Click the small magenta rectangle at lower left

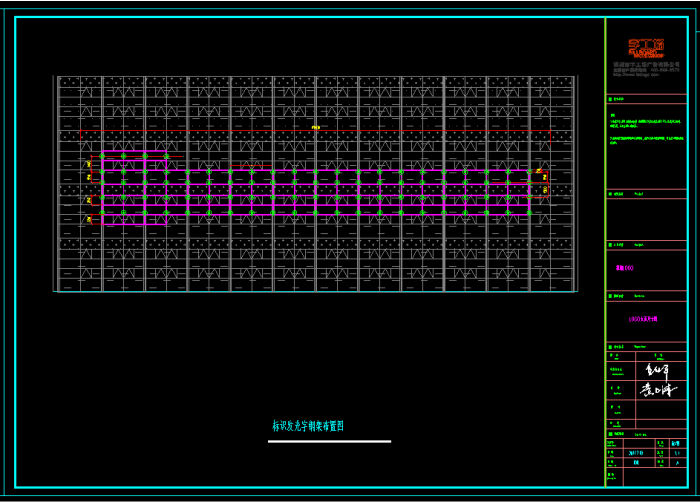[x=134, y=219]
